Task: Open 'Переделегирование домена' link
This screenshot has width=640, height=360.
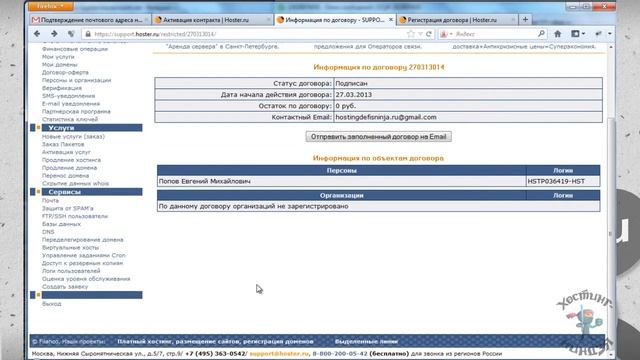Action: 82,240
